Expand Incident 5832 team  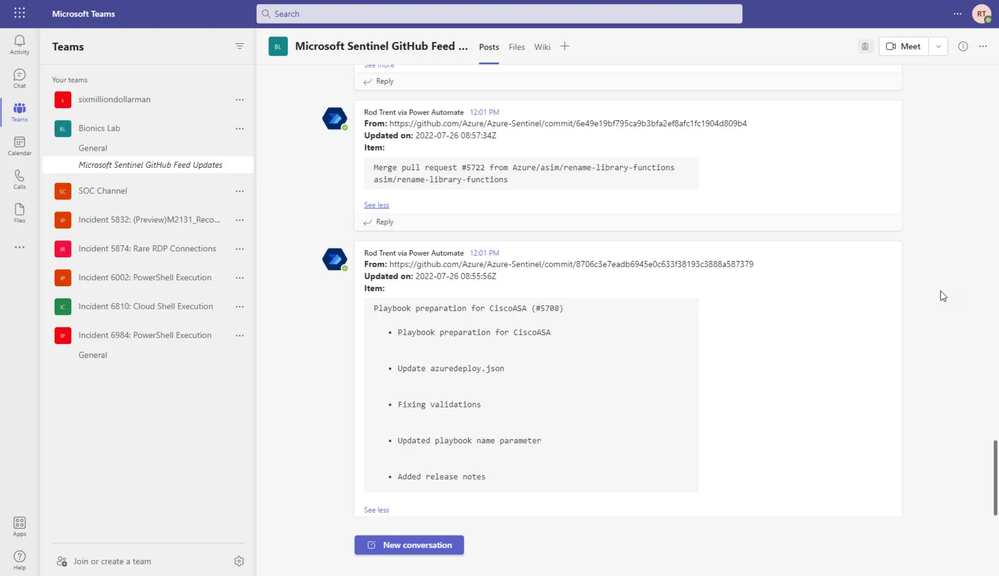tap(149, 220)
